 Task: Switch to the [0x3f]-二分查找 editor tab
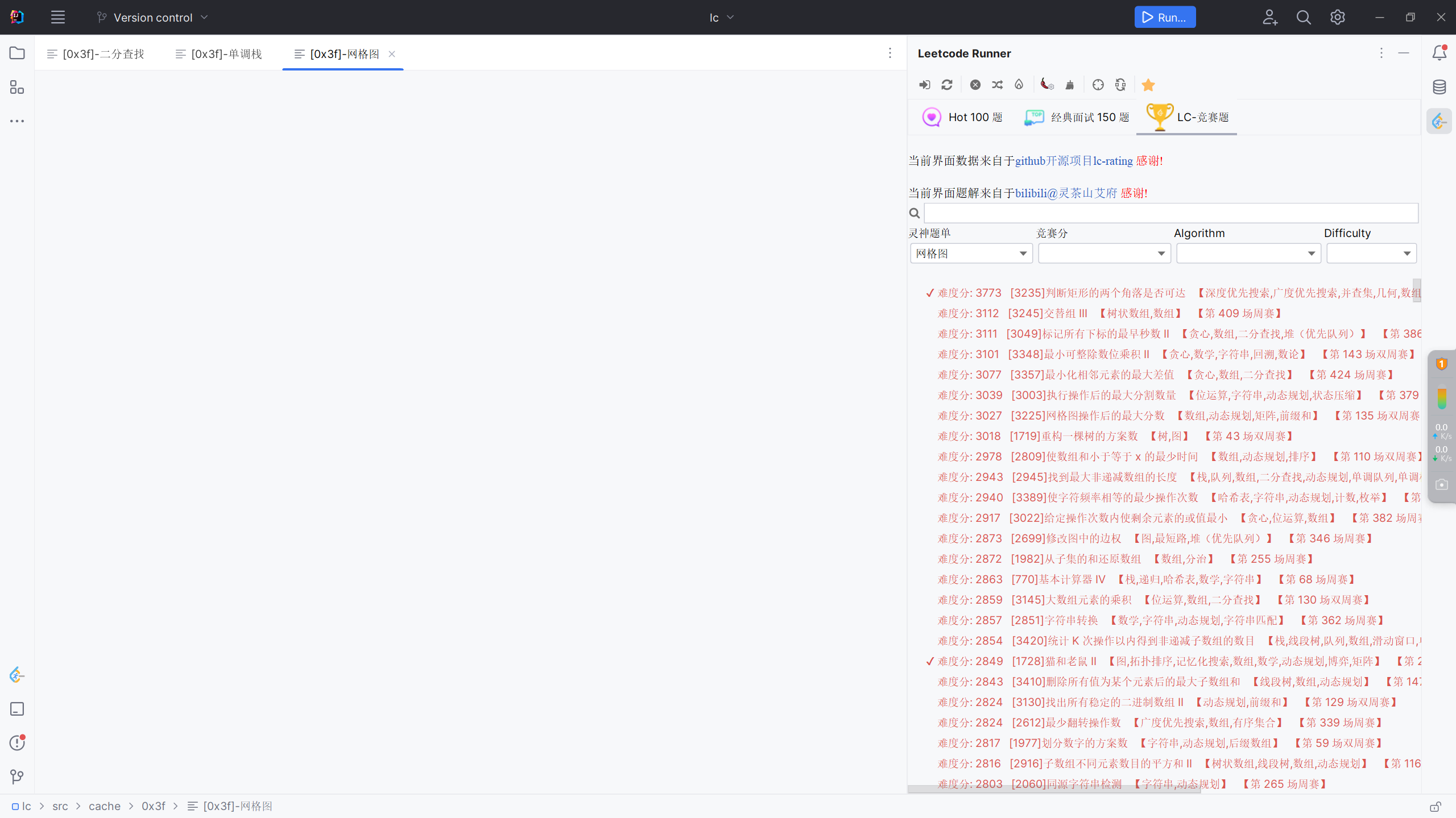pos(96,53)
